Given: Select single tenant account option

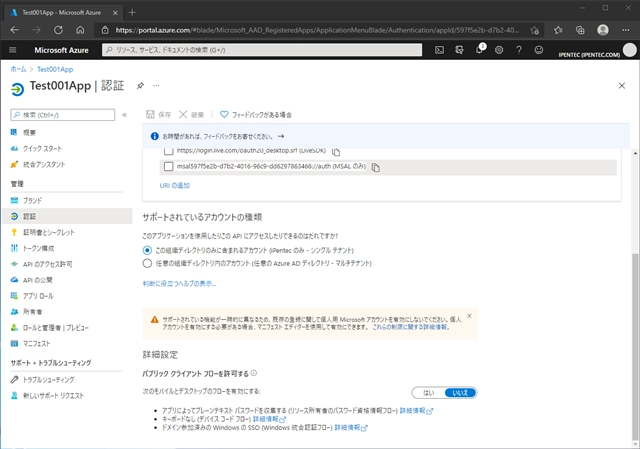Looking at the screenshot, I should (x=147, y=250).
